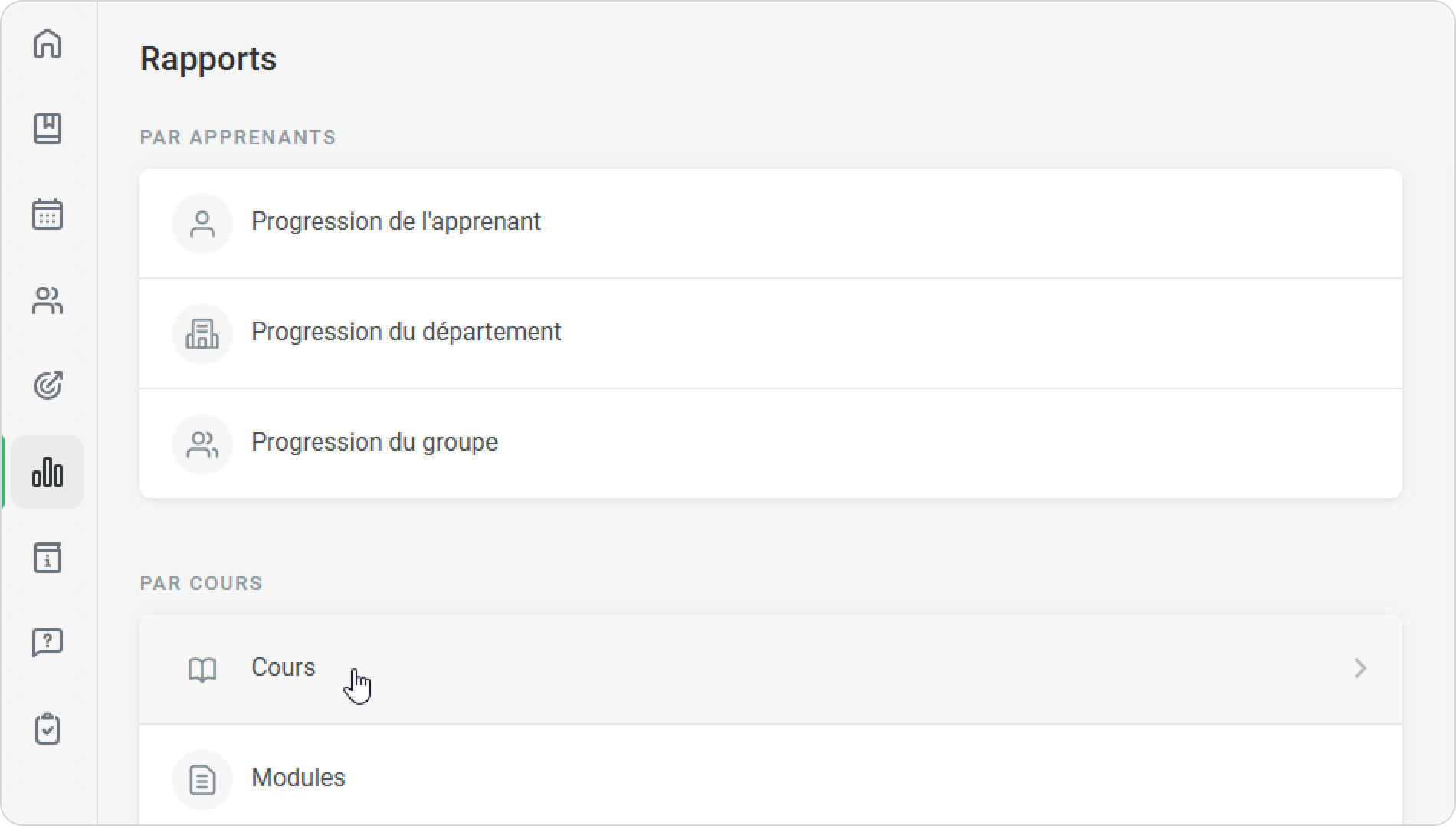This screenshot has width=1456, height=826.
Task: Open the Cours report
Action: 283,667
